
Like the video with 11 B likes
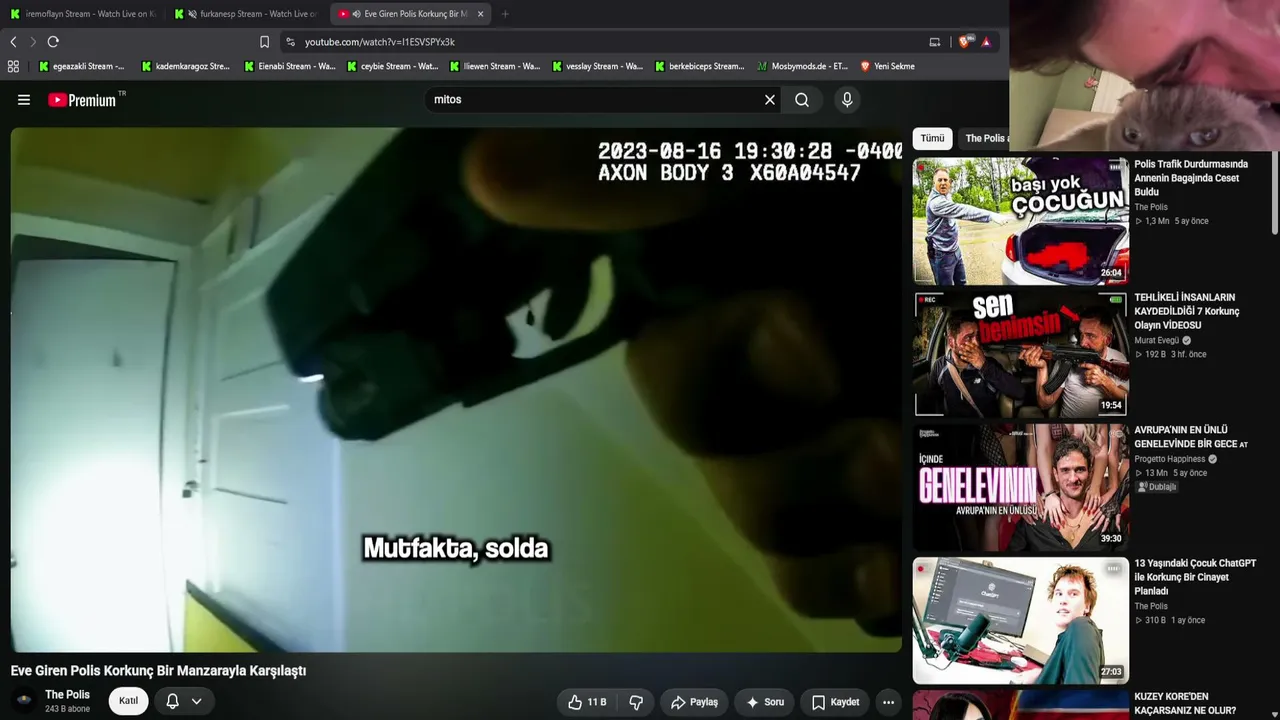587,702
